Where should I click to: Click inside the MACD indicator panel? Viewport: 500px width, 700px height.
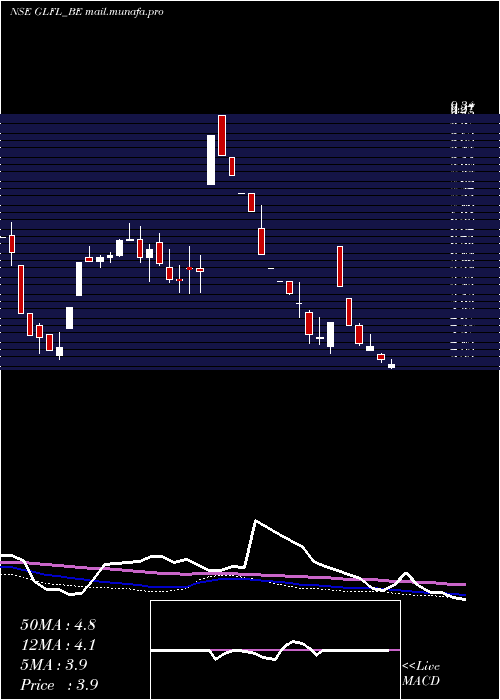pyautogui.click(x=275, y=650)
